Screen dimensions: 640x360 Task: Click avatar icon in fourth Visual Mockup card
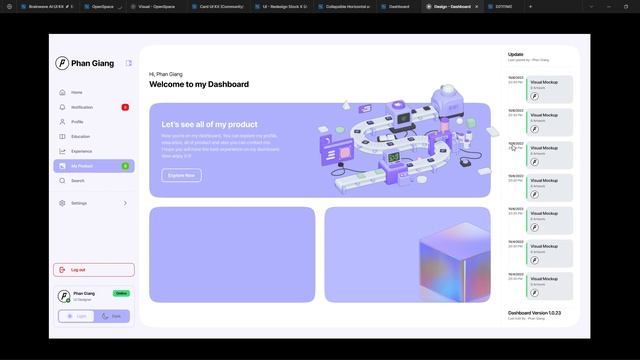[x=534, y=195]
